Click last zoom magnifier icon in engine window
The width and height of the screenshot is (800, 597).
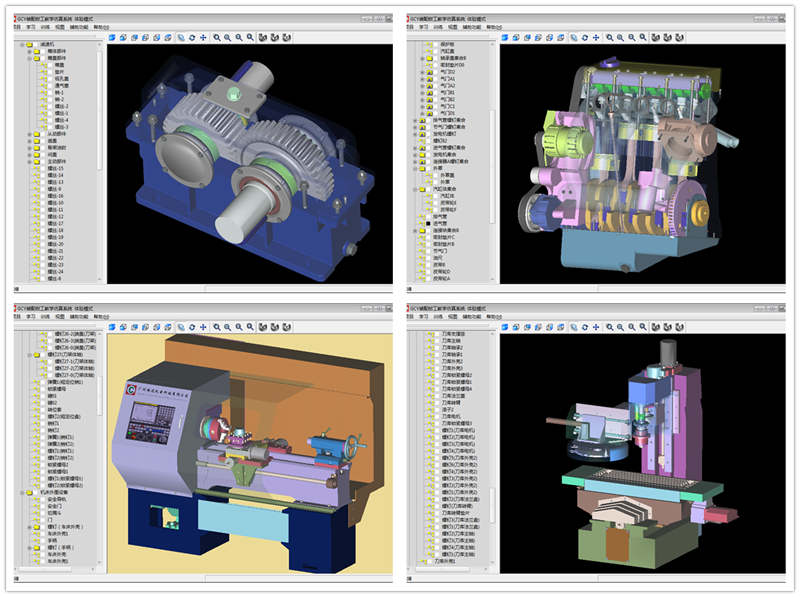click(x=643, y=37)
